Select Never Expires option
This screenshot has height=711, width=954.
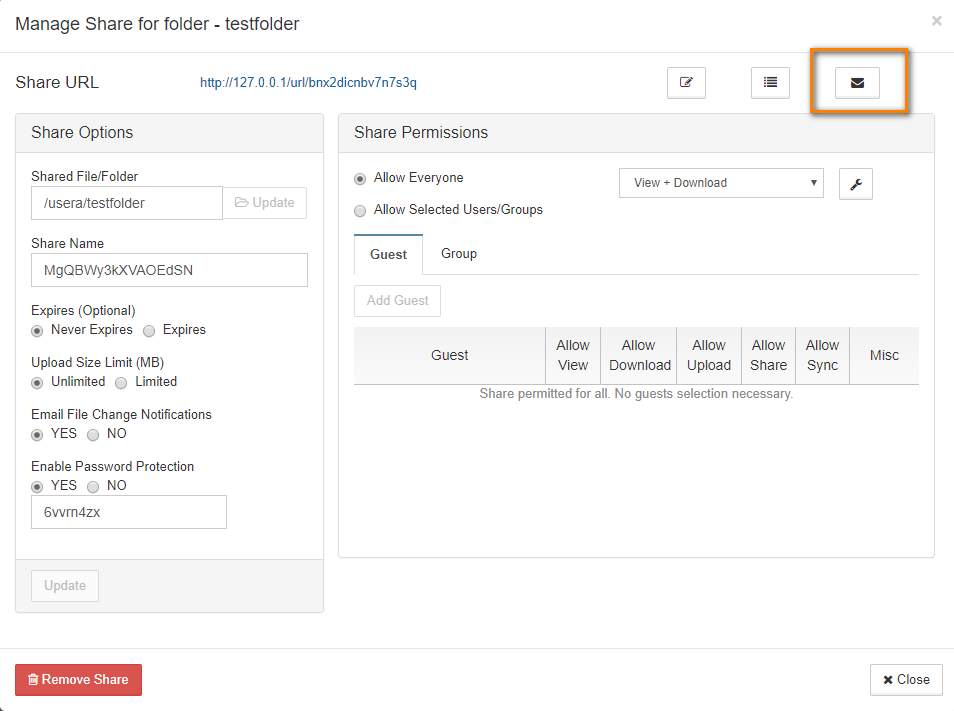[37, 331]
